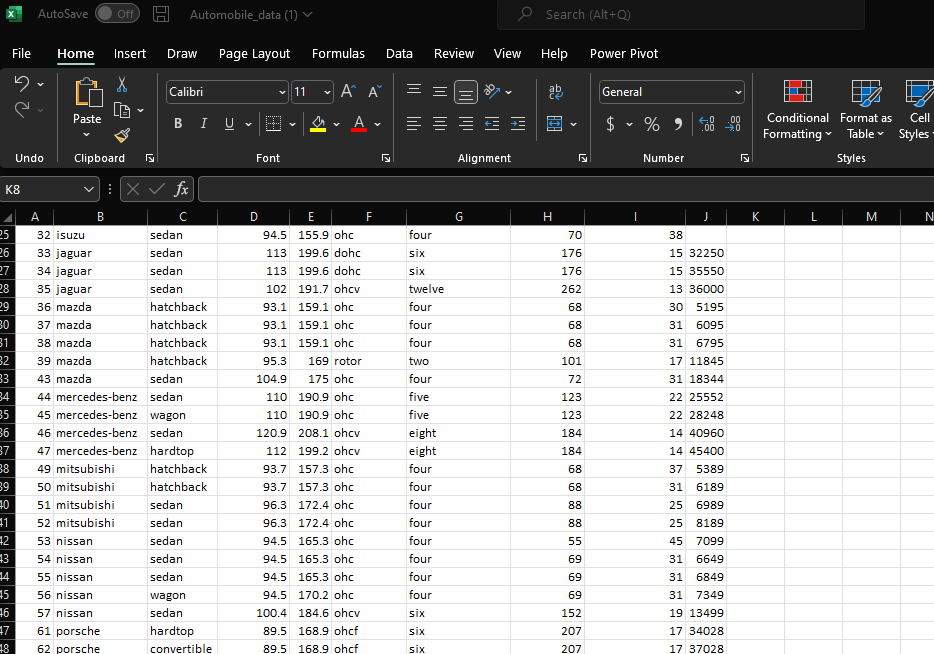The image size is (934, 654).
Task: Enable Wrap Text
Action: (556, 91)
